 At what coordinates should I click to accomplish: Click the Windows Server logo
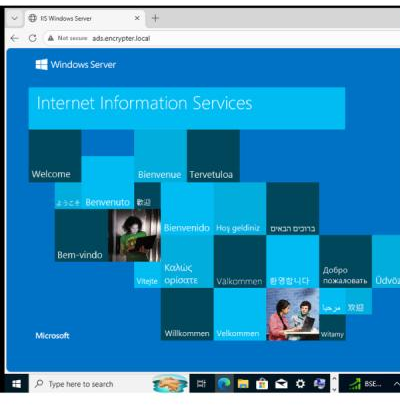point(76,64)
